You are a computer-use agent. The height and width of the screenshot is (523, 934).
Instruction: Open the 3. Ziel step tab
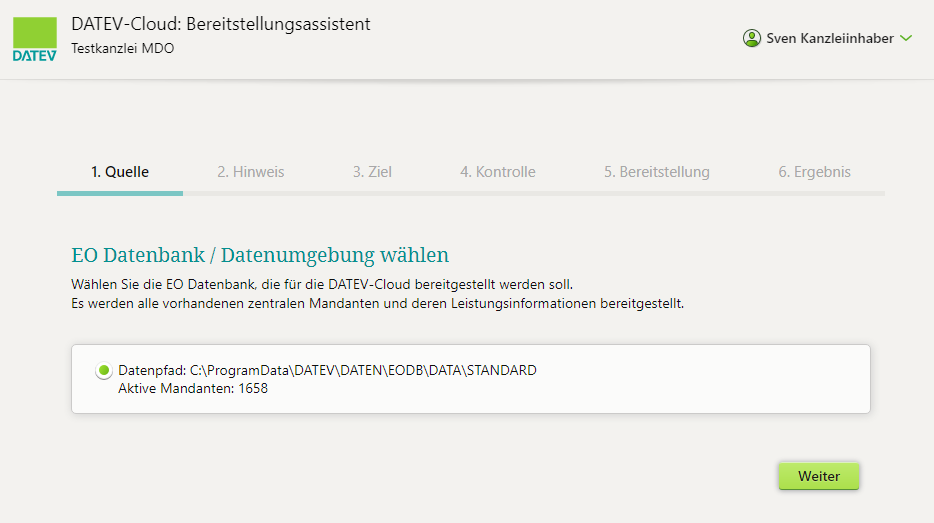372,172
